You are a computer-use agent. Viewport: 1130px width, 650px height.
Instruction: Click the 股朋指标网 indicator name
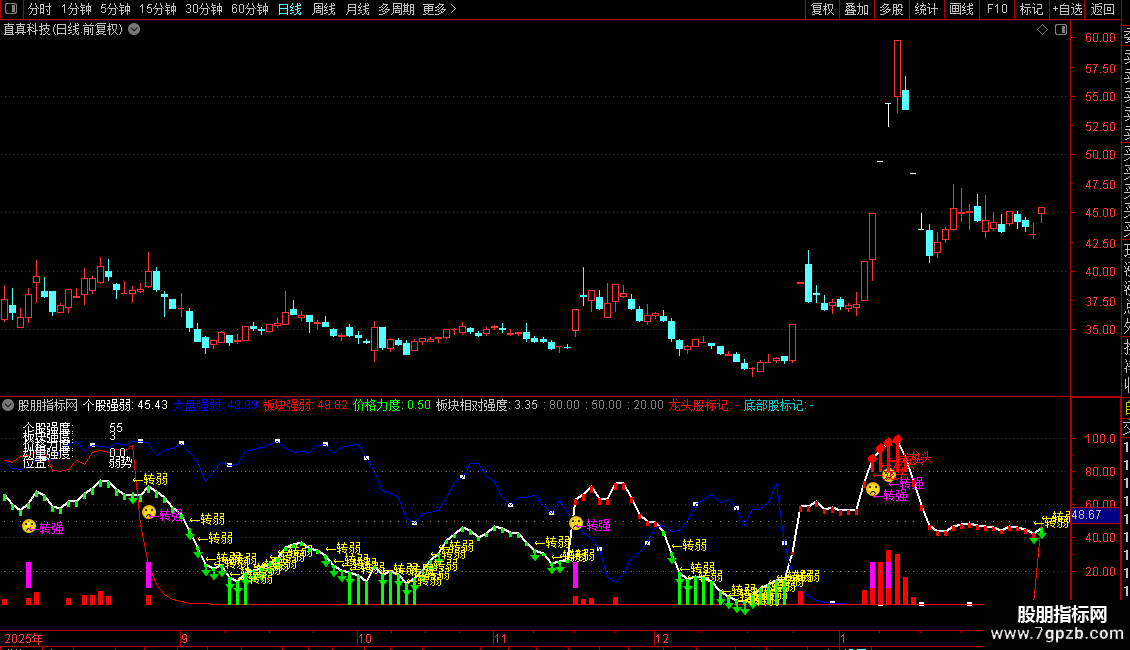(48, 406)
